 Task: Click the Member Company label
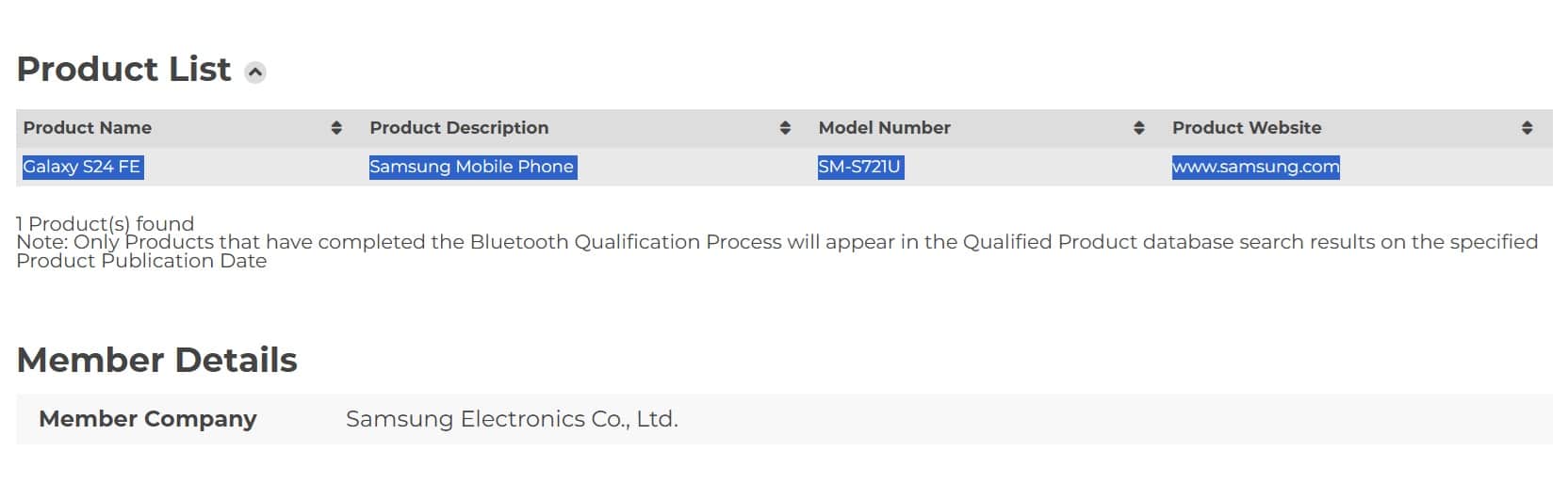147,419
